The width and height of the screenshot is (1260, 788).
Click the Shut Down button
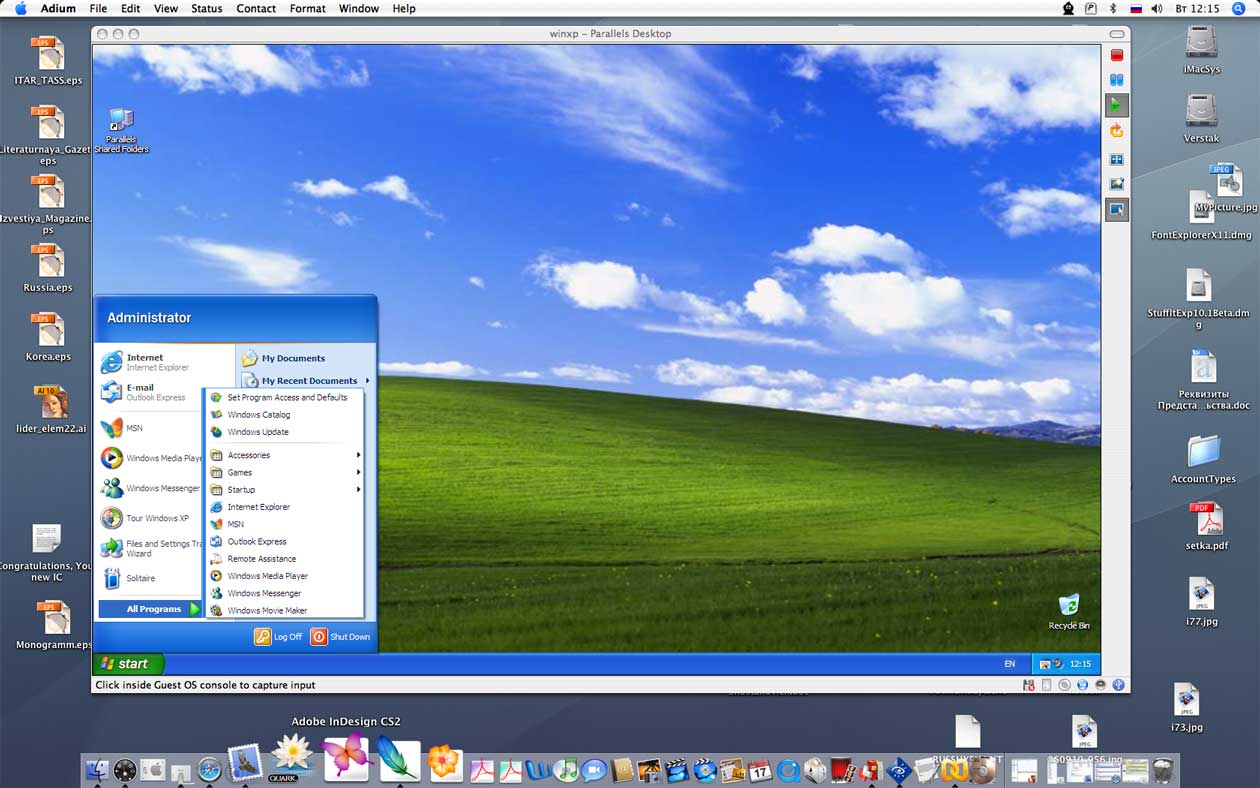pos(340,636)
